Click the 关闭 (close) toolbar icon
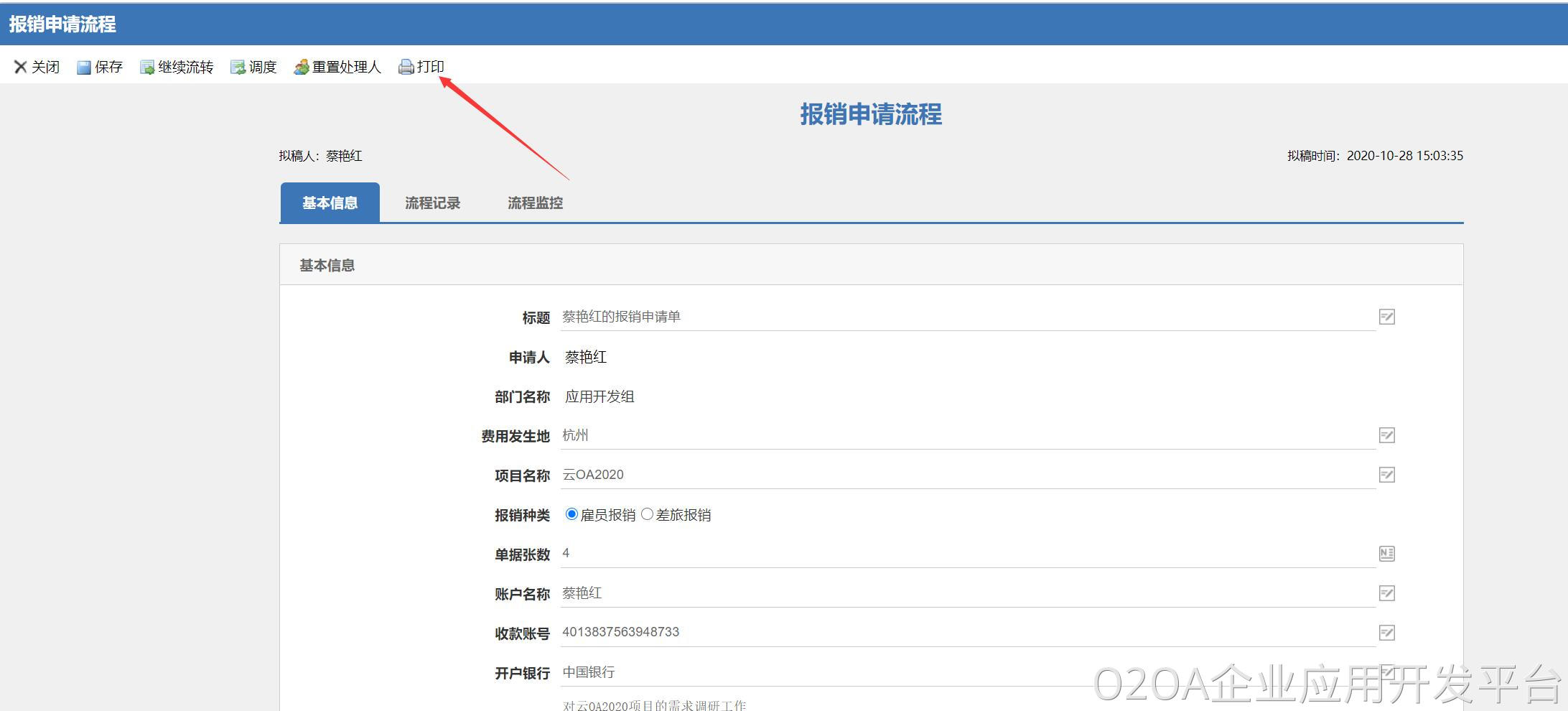The width and height of the screenshot is (1568, 711). tap(21, 67)
